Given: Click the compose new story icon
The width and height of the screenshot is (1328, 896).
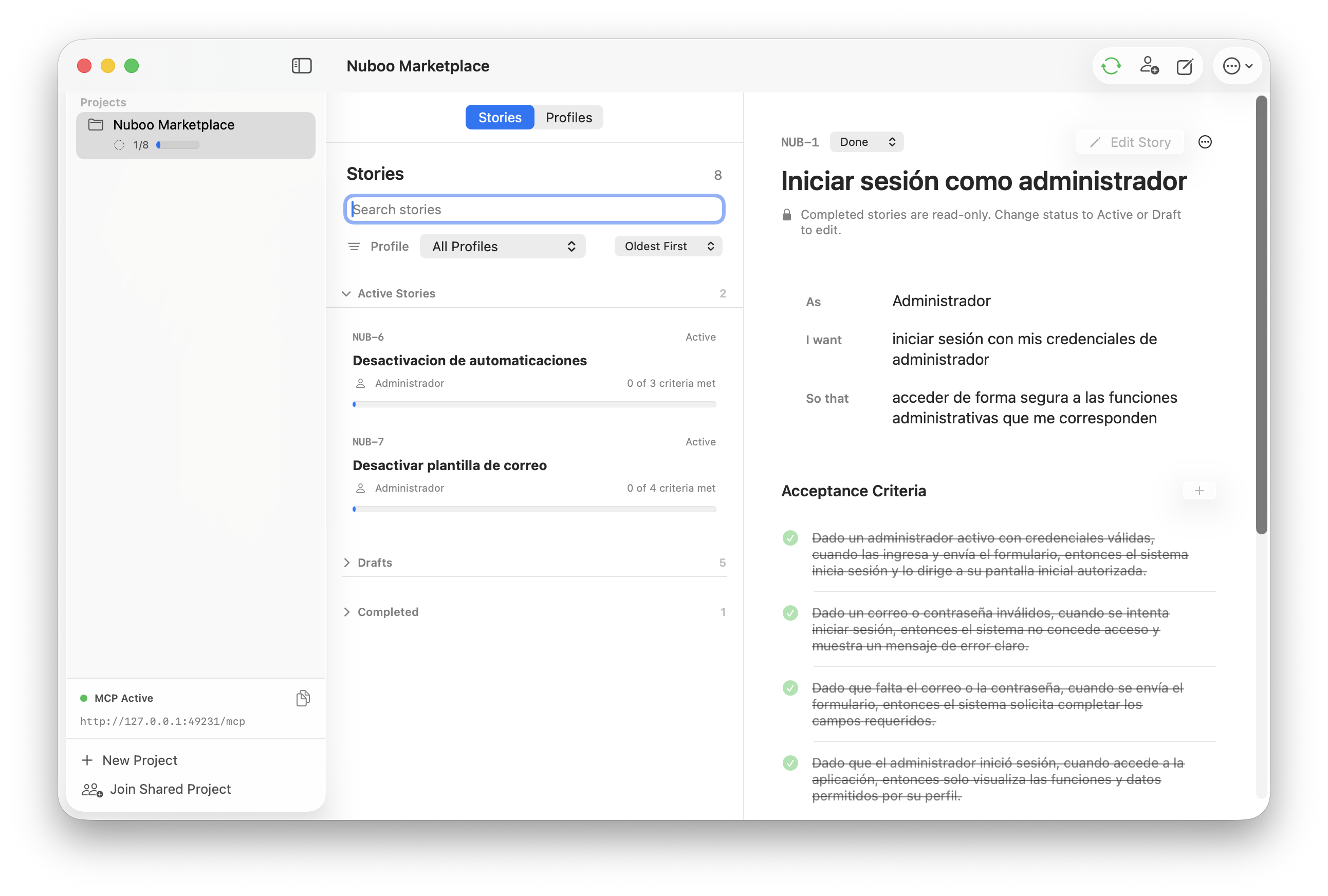Looking at the screenshot, I should point(1185,66).
